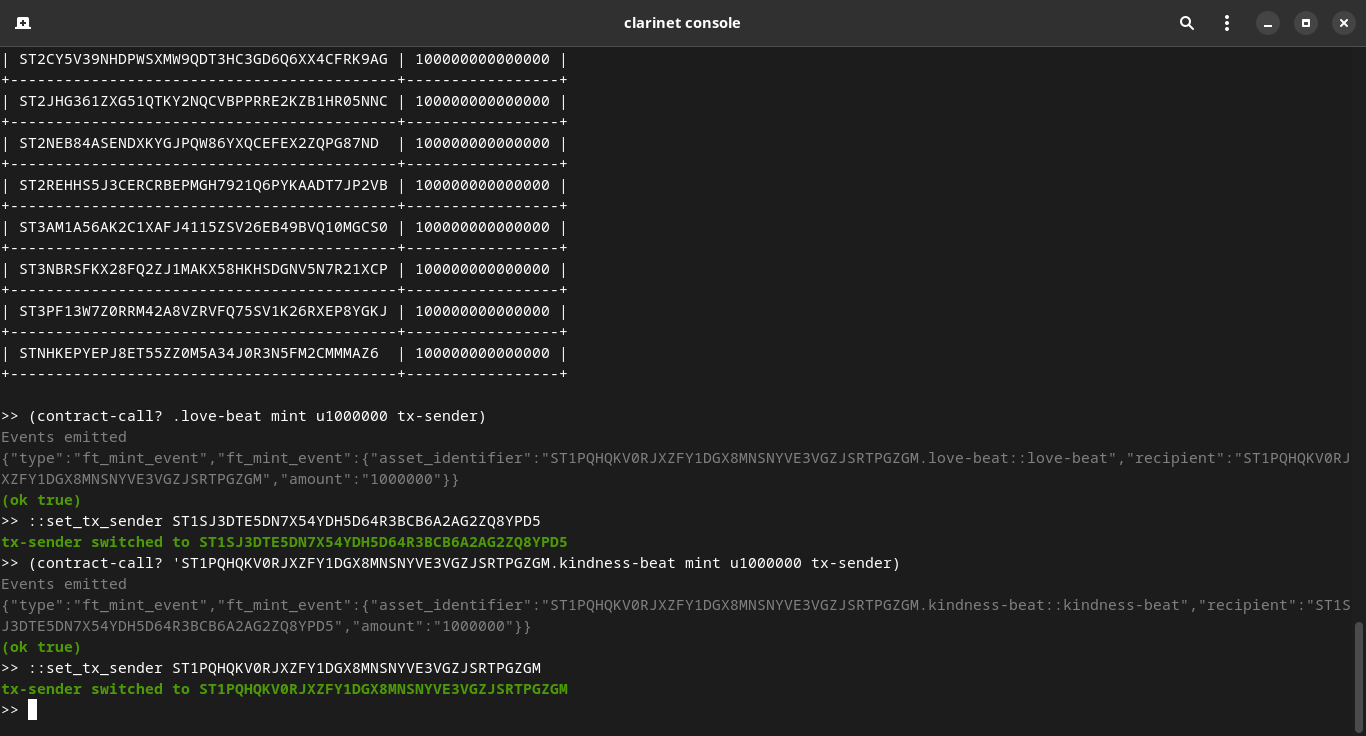Click the ::set_tx_sender ST1PQHQKV0RJ command
1366x736 pixels.
coord(284,668)
